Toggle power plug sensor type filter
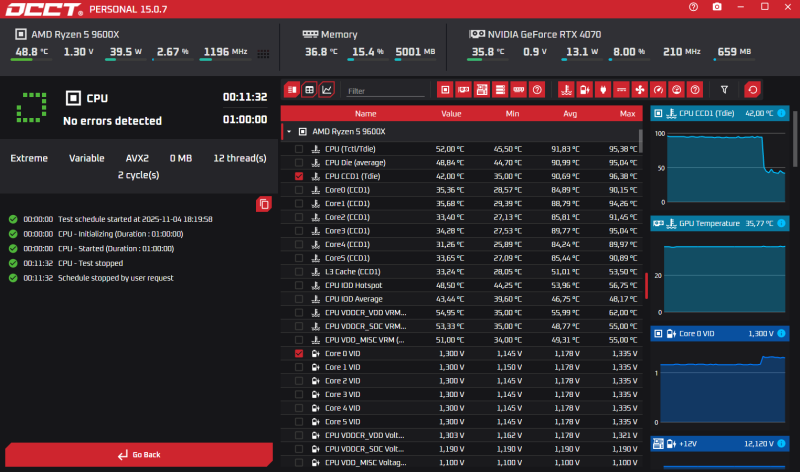 coord(603,90)
